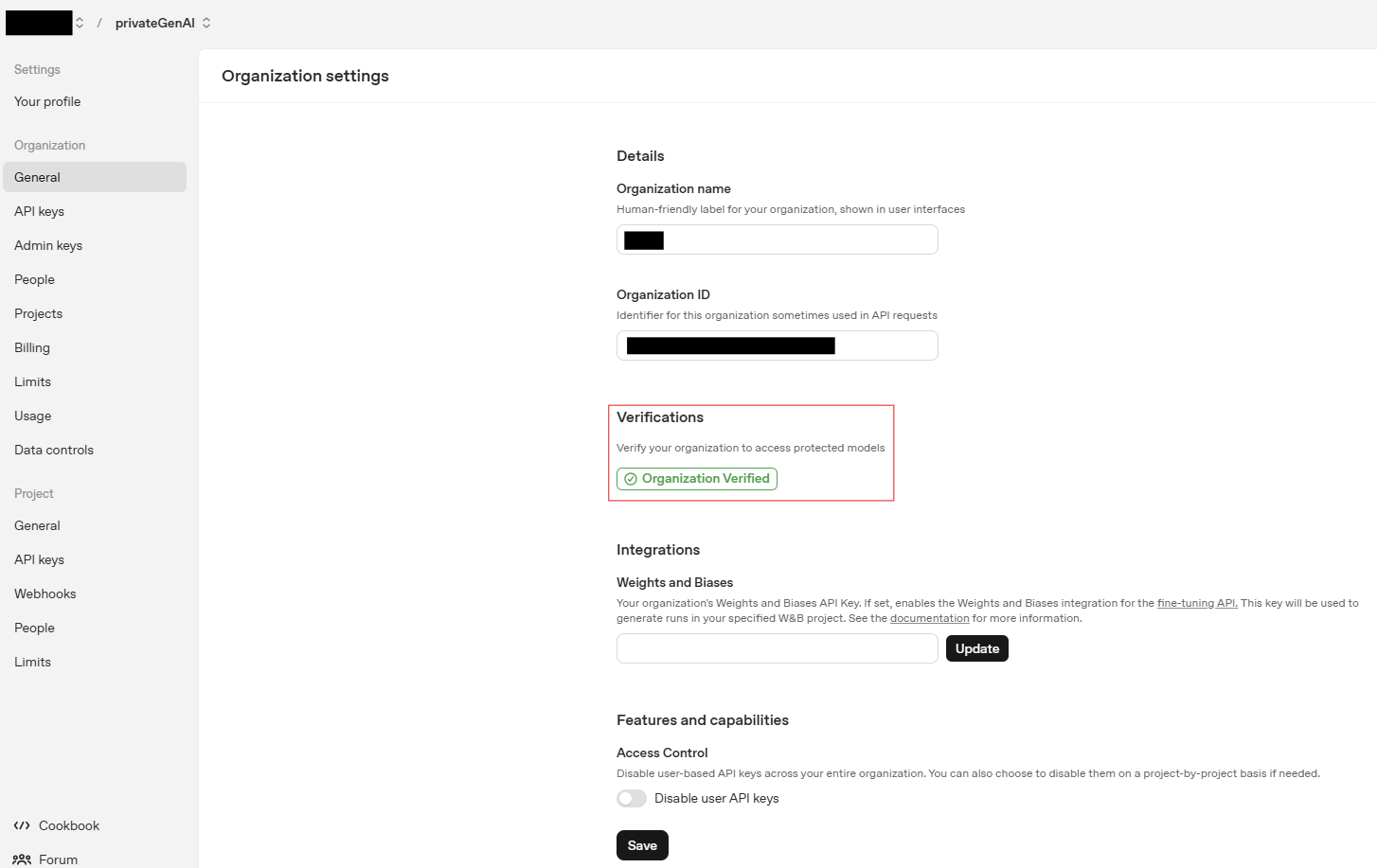Toggle Disable user API keys switch
The width and height of the screenshot is (1377, 868).
click(x=632, y=798)
